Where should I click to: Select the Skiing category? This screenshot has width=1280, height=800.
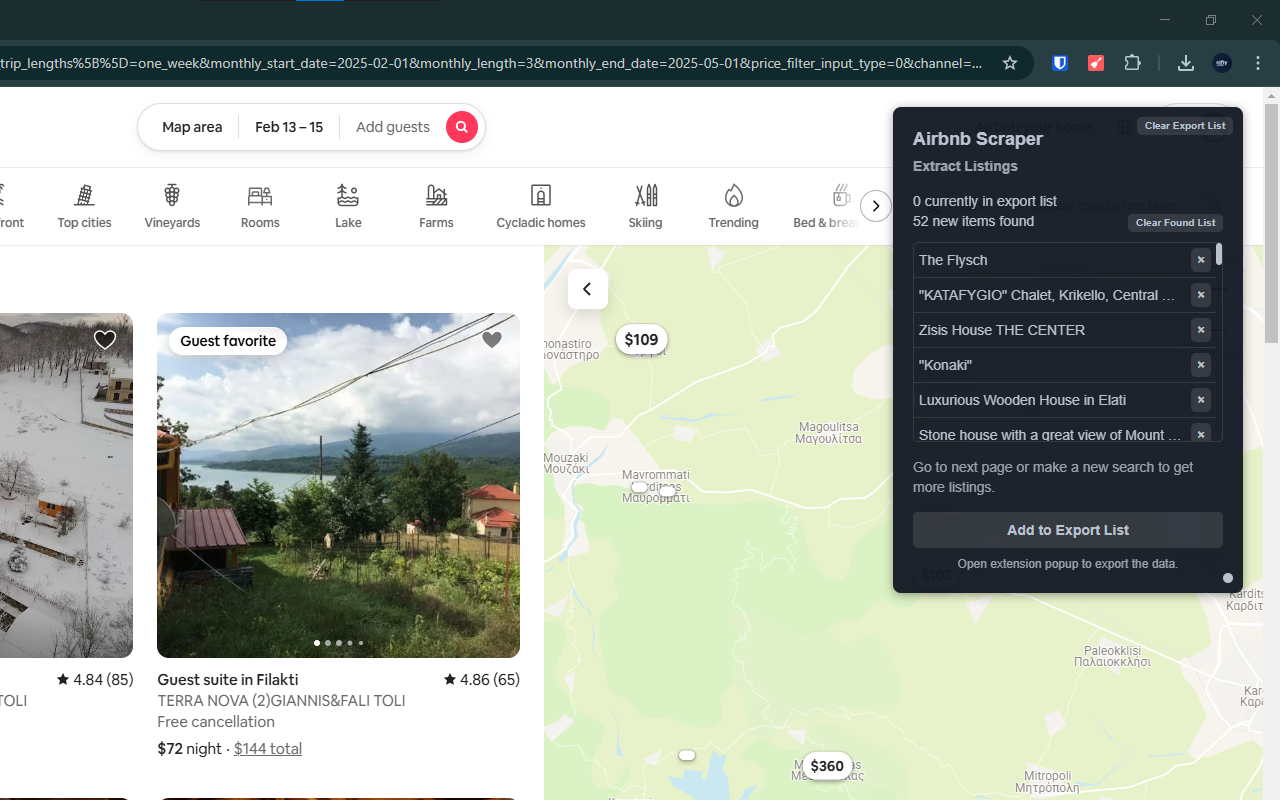(x=646, y=206)
